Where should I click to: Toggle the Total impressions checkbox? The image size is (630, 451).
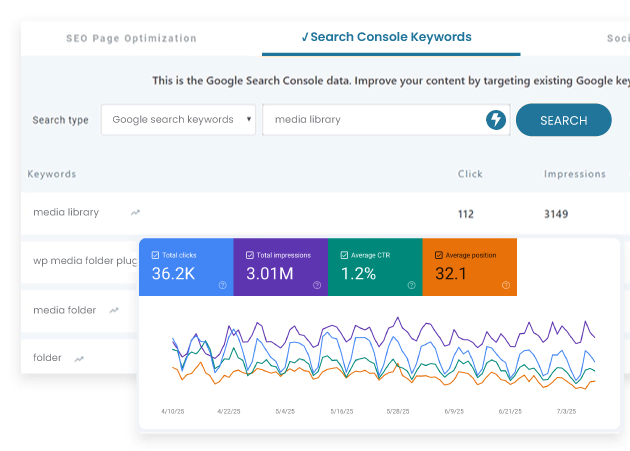[248, 254]
